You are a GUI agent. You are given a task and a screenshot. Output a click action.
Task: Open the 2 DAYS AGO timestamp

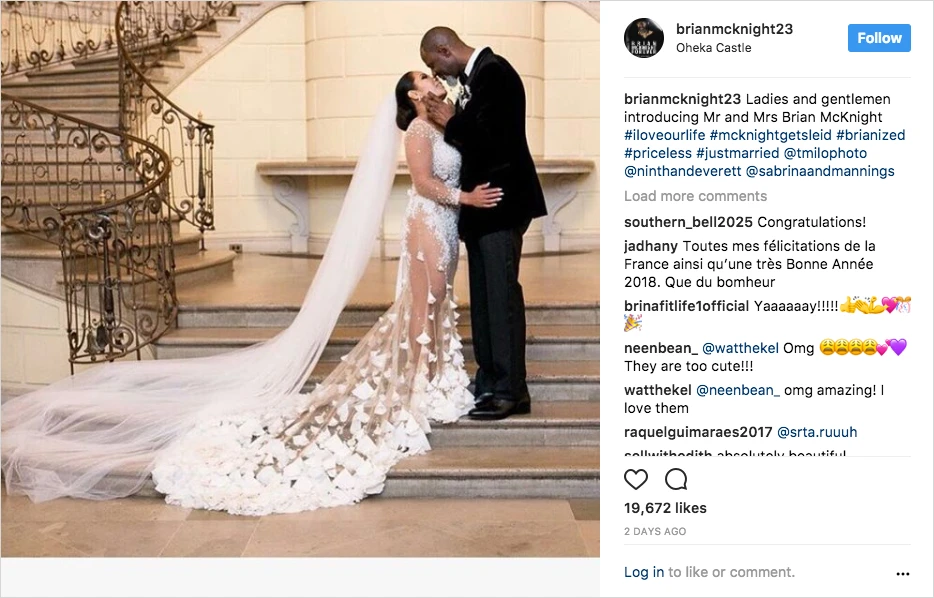(655, 531)
